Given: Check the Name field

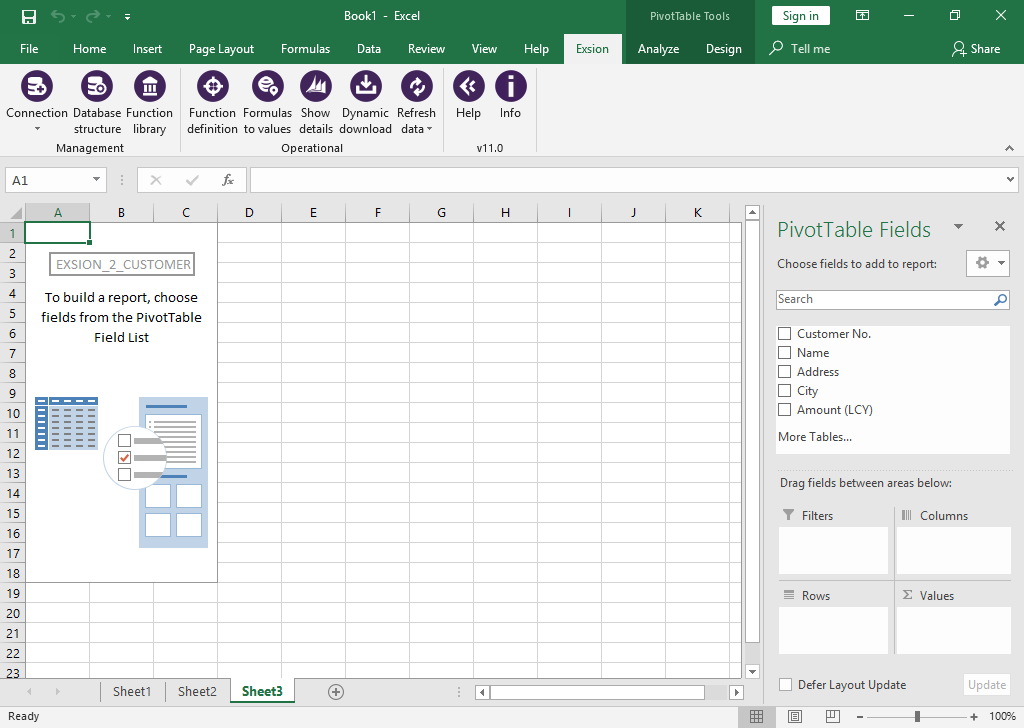Looking at the screenshot, I should (x=784, y=353).
